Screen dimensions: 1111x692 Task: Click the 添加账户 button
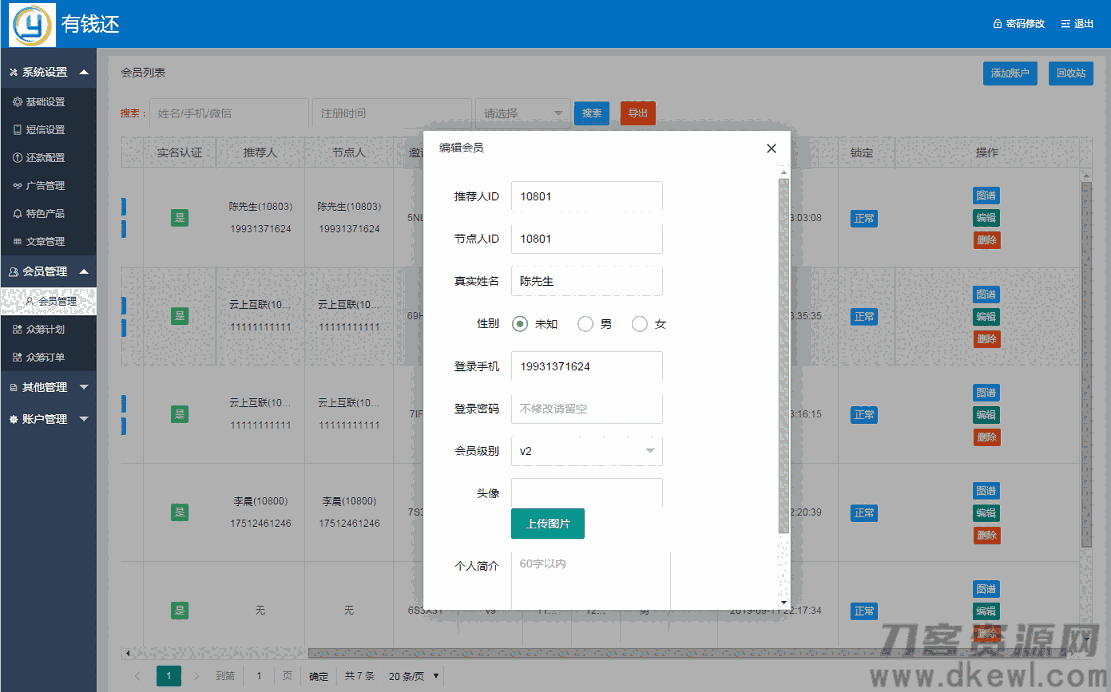tap(1010, 73)
